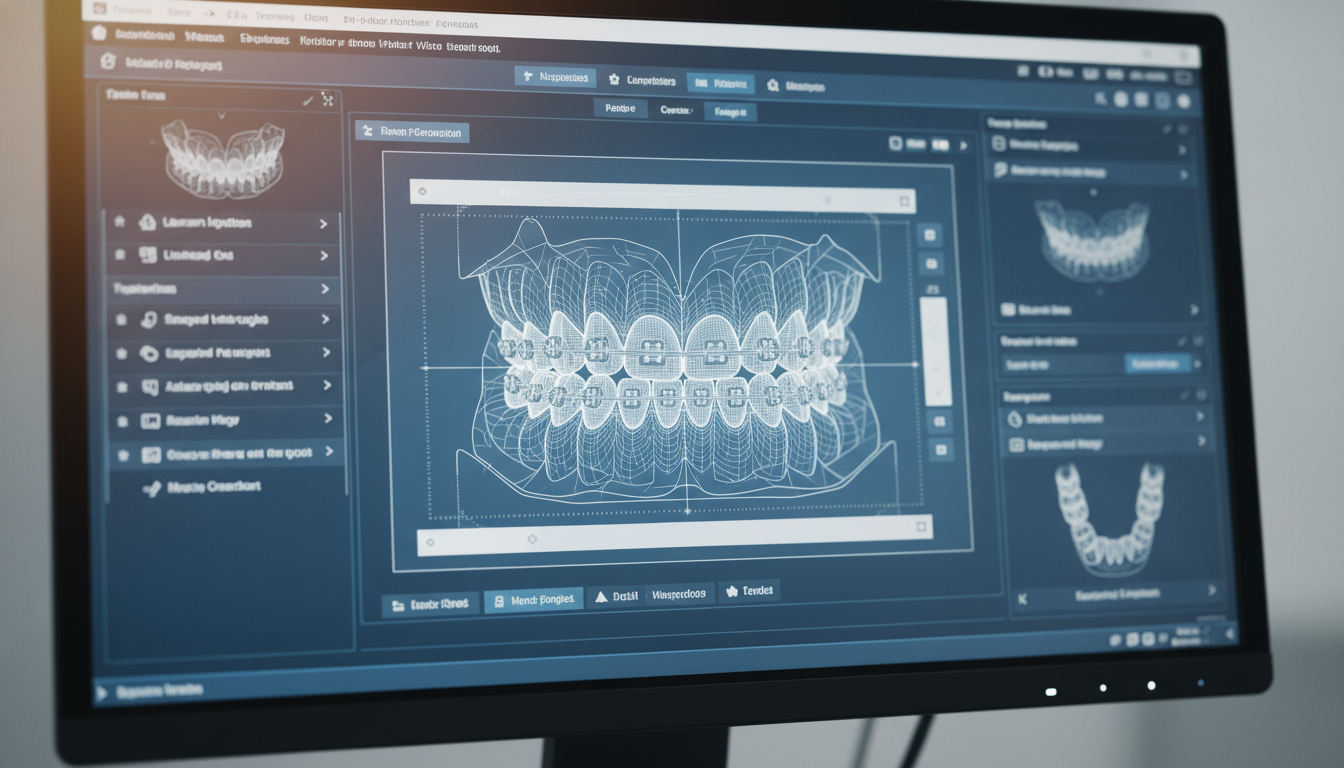This screenshot has width=1344, height=768.
Task: Click the top square icon right of the viewport
Action: pyautogui.click(x=930, y=235)
